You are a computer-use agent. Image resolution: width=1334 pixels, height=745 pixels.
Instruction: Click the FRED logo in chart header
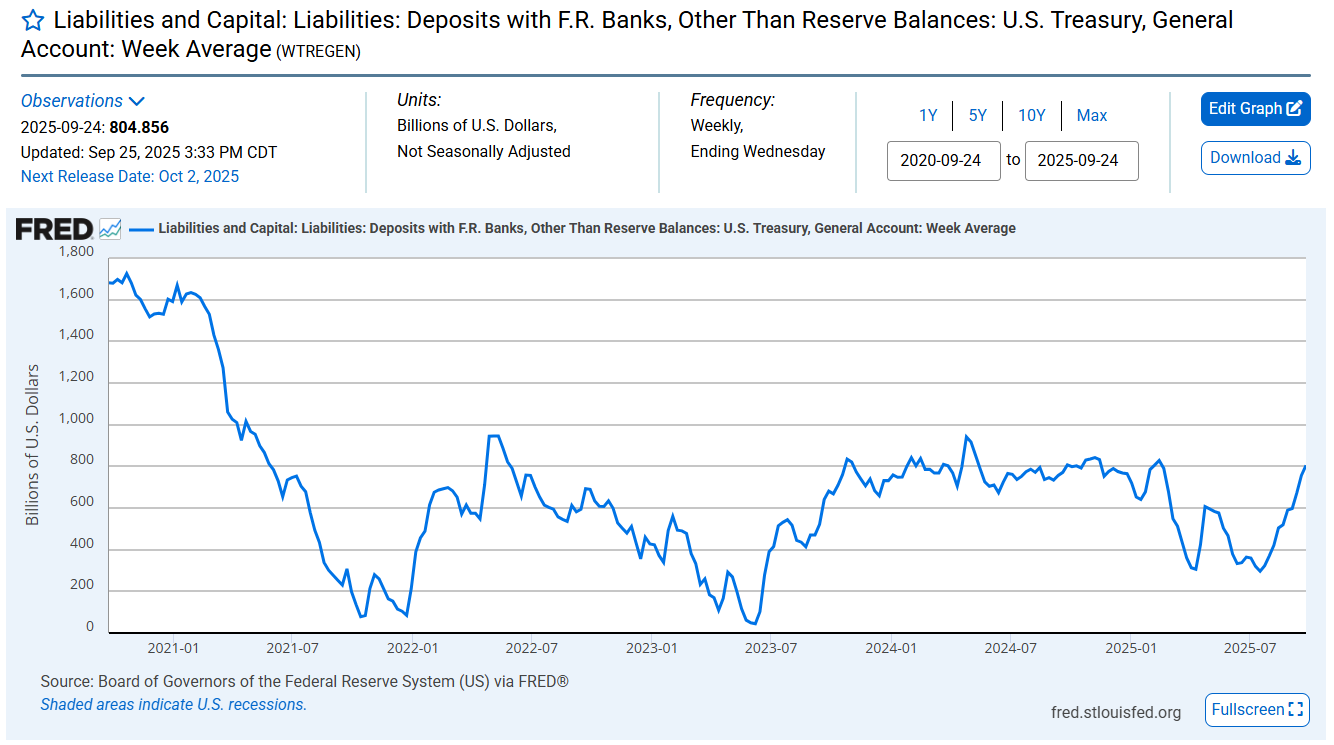(54, 229)
